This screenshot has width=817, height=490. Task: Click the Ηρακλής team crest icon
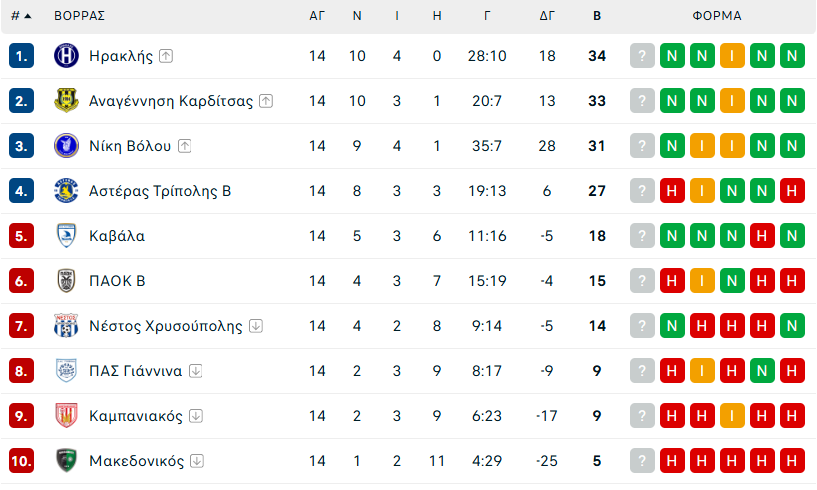(66, 56)
